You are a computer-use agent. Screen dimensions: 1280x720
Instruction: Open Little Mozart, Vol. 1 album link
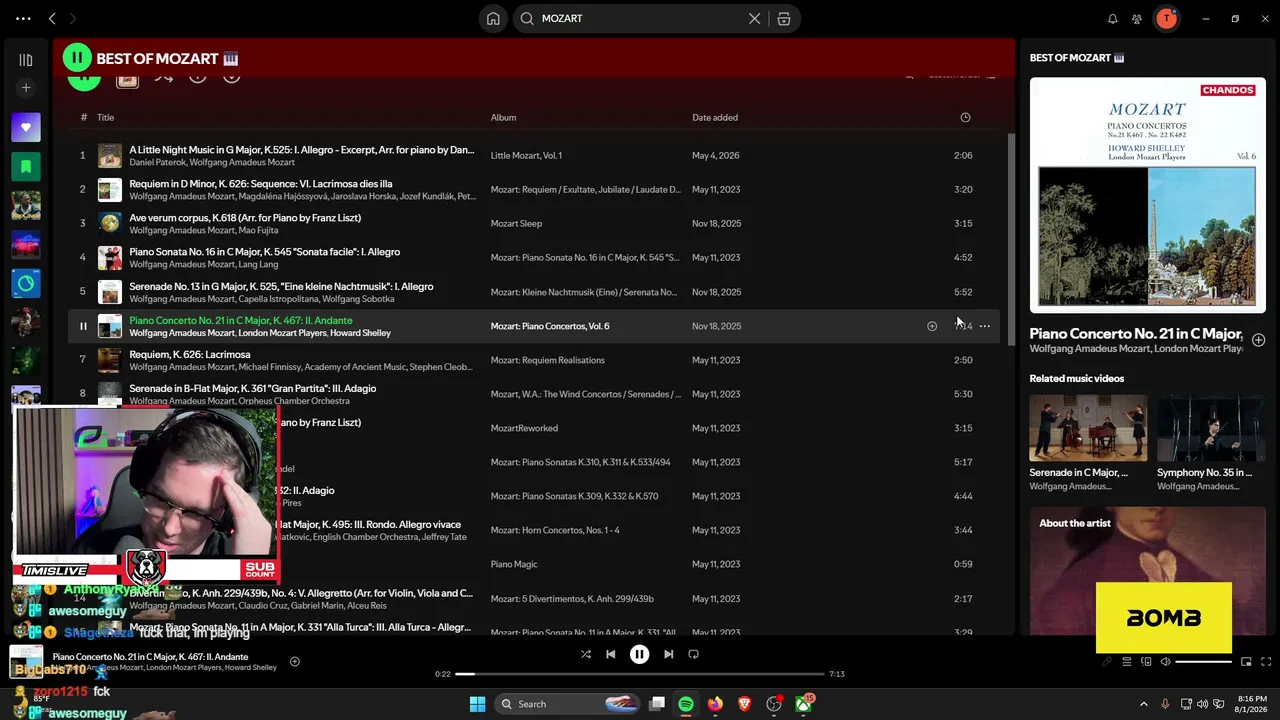point(526,155)
